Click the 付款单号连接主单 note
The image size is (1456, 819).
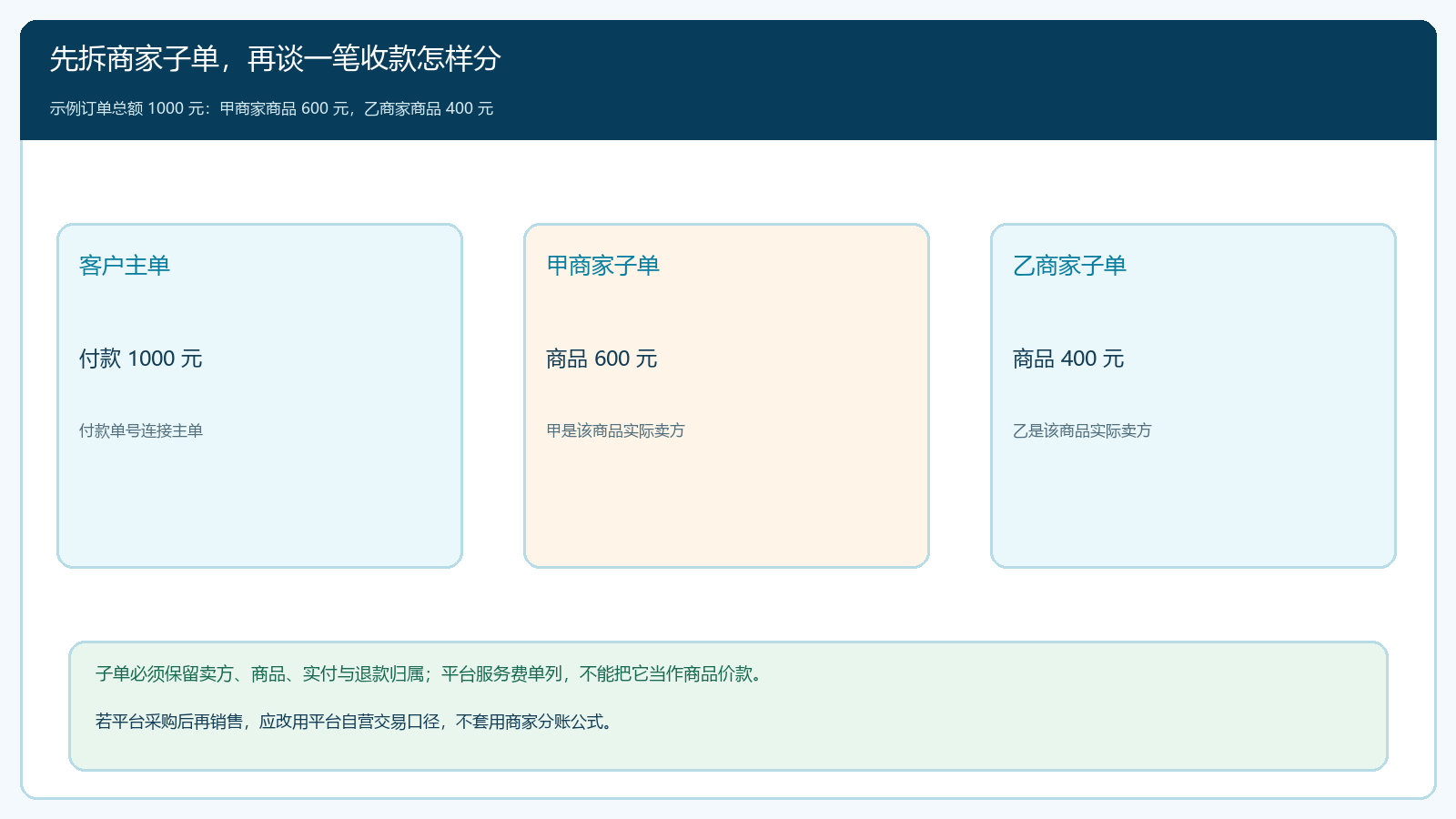click(x=141, y=430)
